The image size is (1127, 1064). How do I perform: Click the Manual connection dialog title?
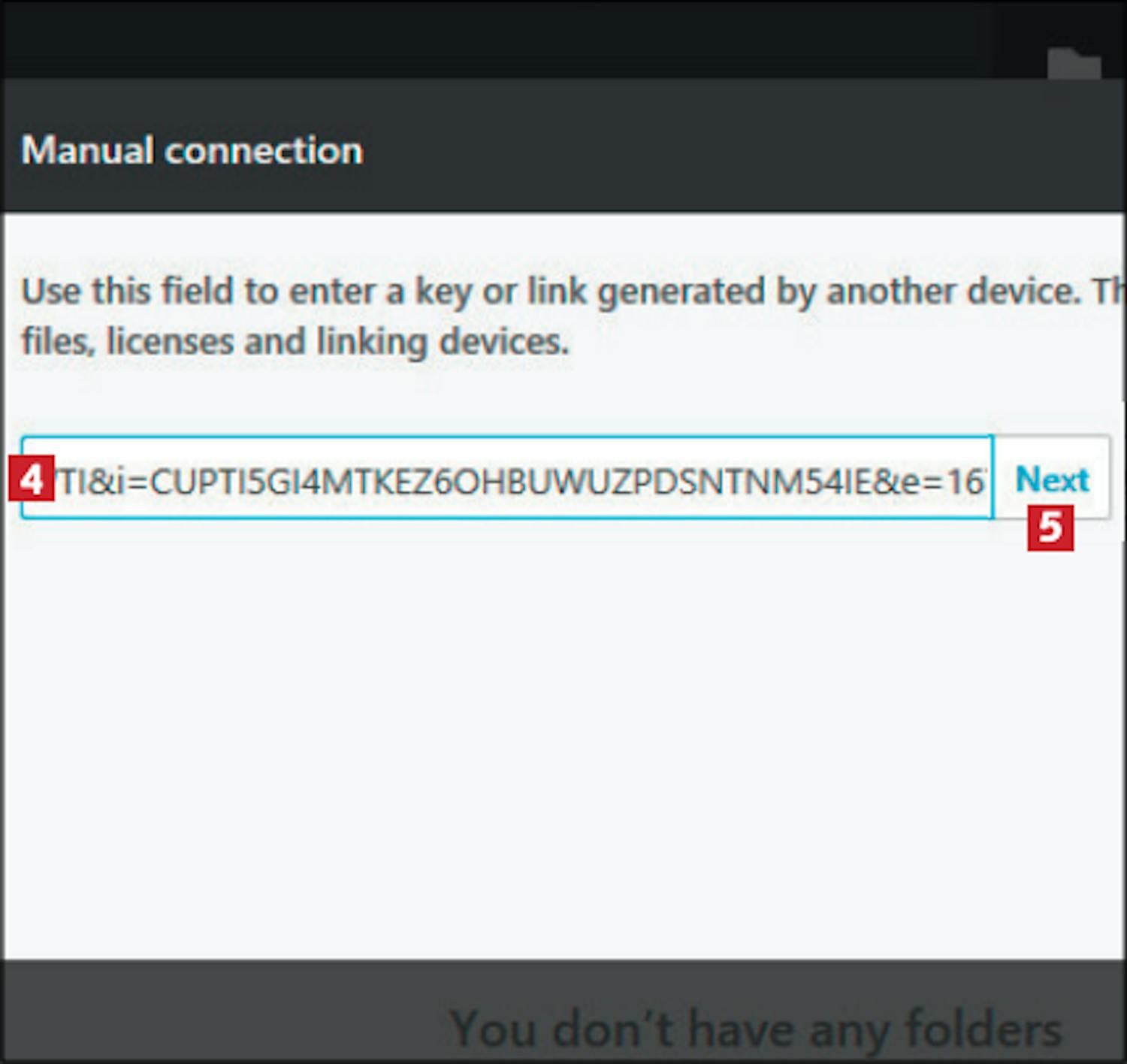pyautogui.click(x=192, y=150)
